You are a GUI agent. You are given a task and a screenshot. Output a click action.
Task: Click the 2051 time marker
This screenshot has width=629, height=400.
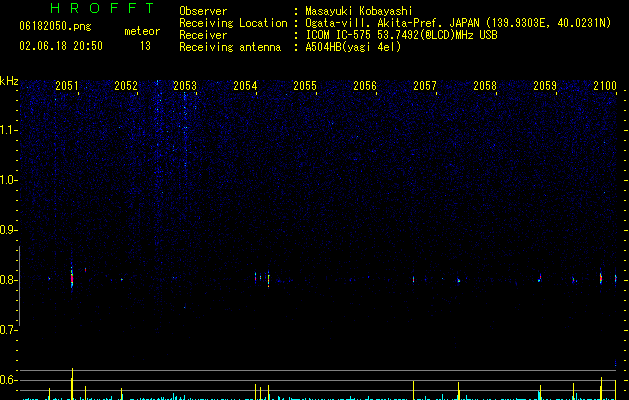[67, 86]
